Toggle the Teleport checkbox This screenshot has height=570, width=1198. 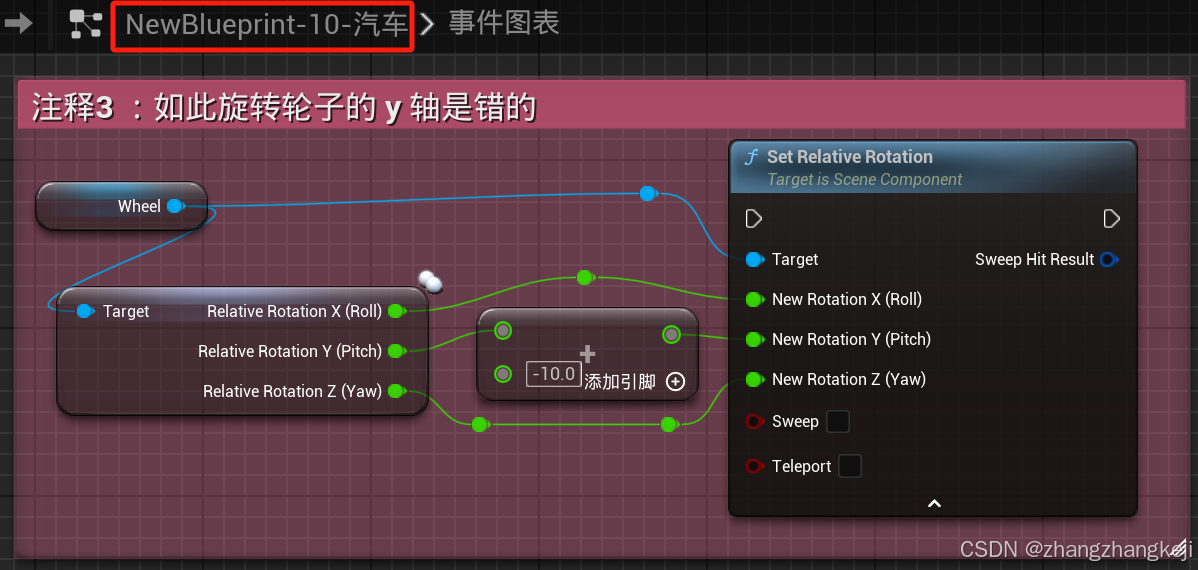[850, 466]
